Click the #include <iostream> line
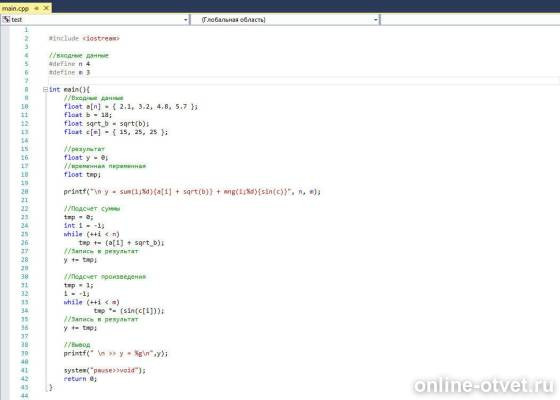 click(84, 38)
